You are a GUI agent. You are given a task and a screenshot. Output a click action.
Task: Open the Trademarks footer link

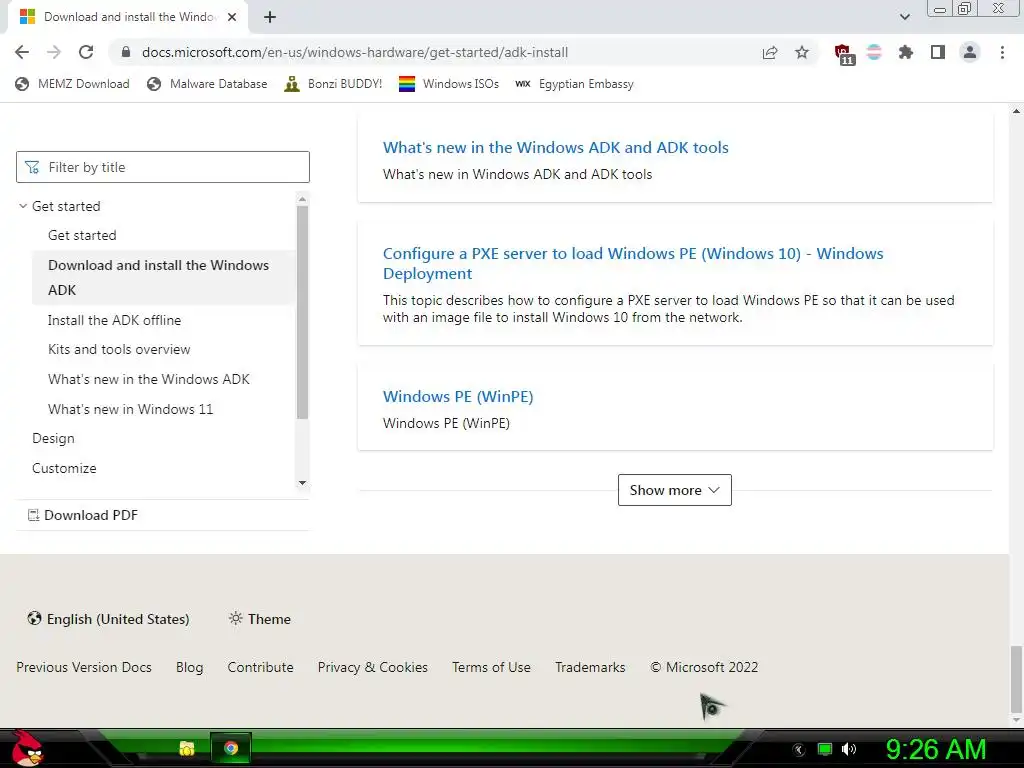click(x=590, y=667)
